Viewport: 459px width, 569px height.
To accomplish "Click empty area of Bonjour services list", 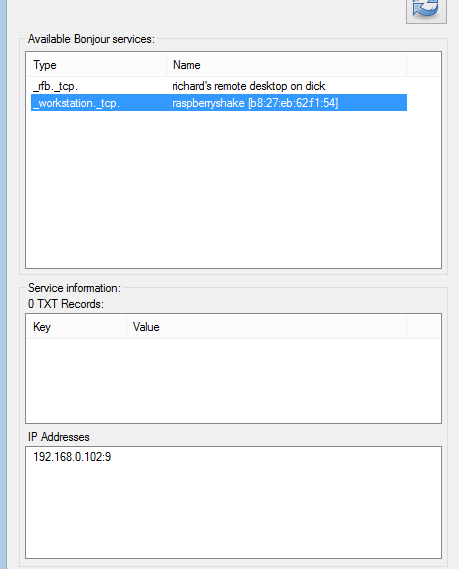I will coord(233,189).
